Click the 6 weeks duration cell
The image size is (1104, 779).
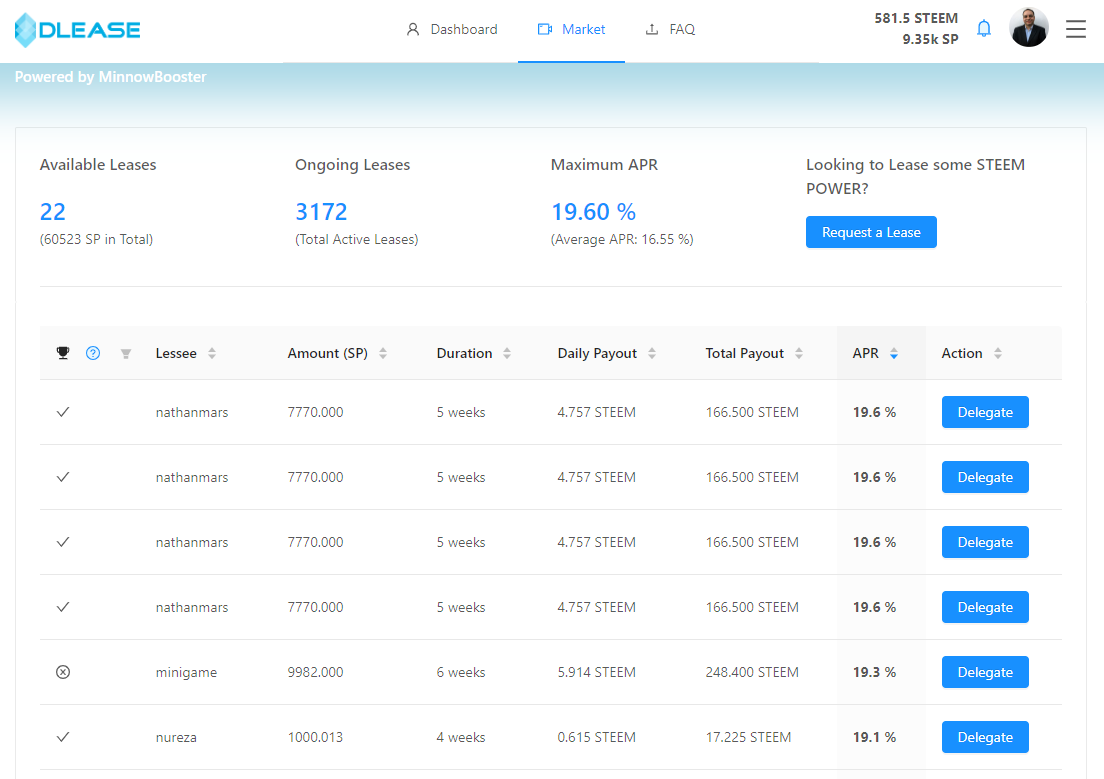pos(461,672)
